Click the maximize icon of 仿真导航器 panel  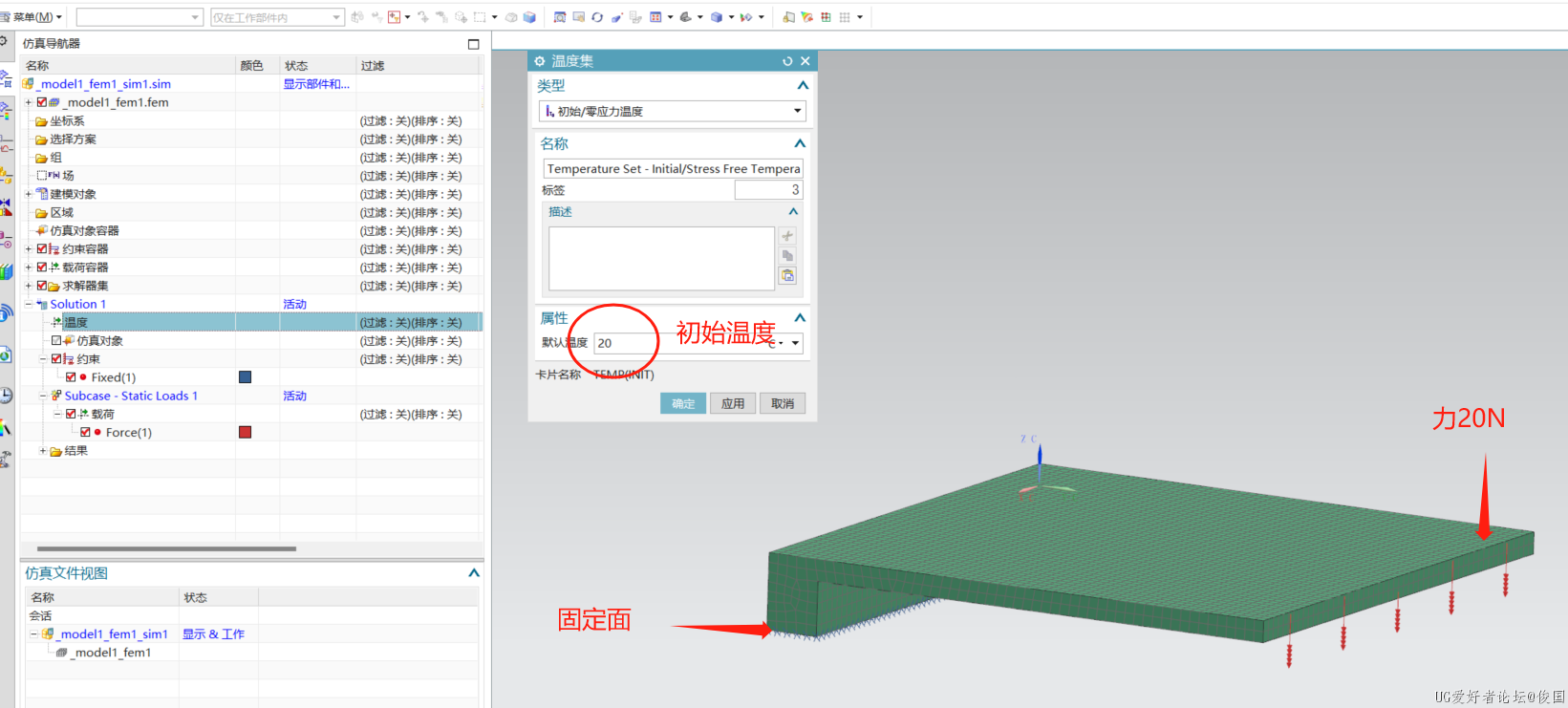coord(473,44)
